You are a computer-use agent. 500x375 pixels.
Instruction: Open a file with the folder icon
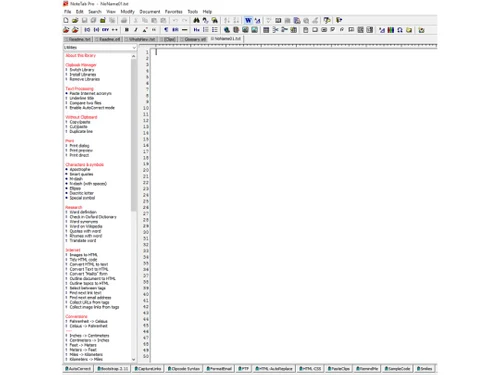75,20
